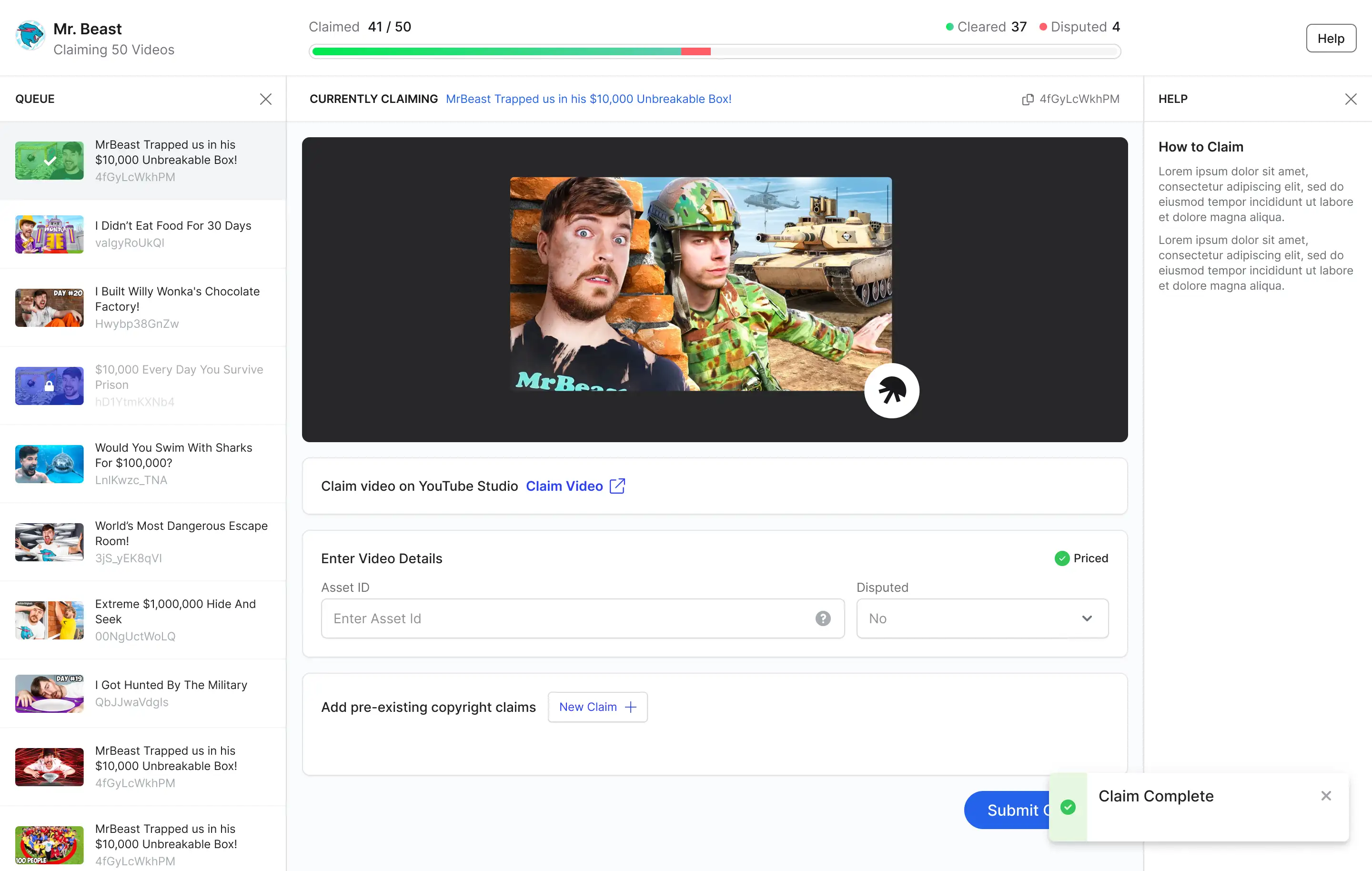Select Extreme $1,000,000 Hide And Seek
Image resolution: width=1372 pixels, height=871 pixels.
click(143, 620)
